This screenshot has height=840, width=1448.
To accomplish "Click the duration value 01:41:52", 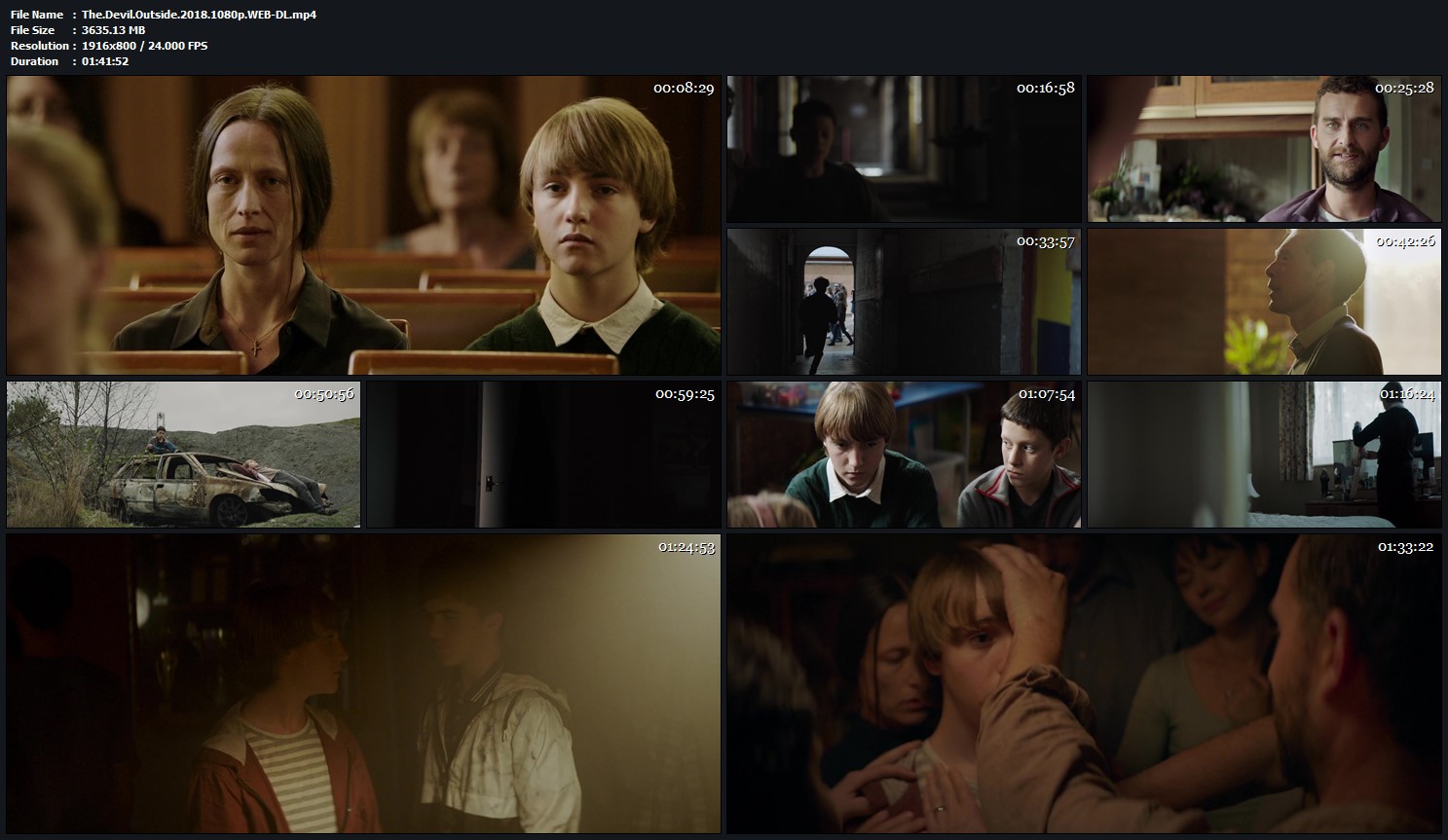I will (105, 61).
